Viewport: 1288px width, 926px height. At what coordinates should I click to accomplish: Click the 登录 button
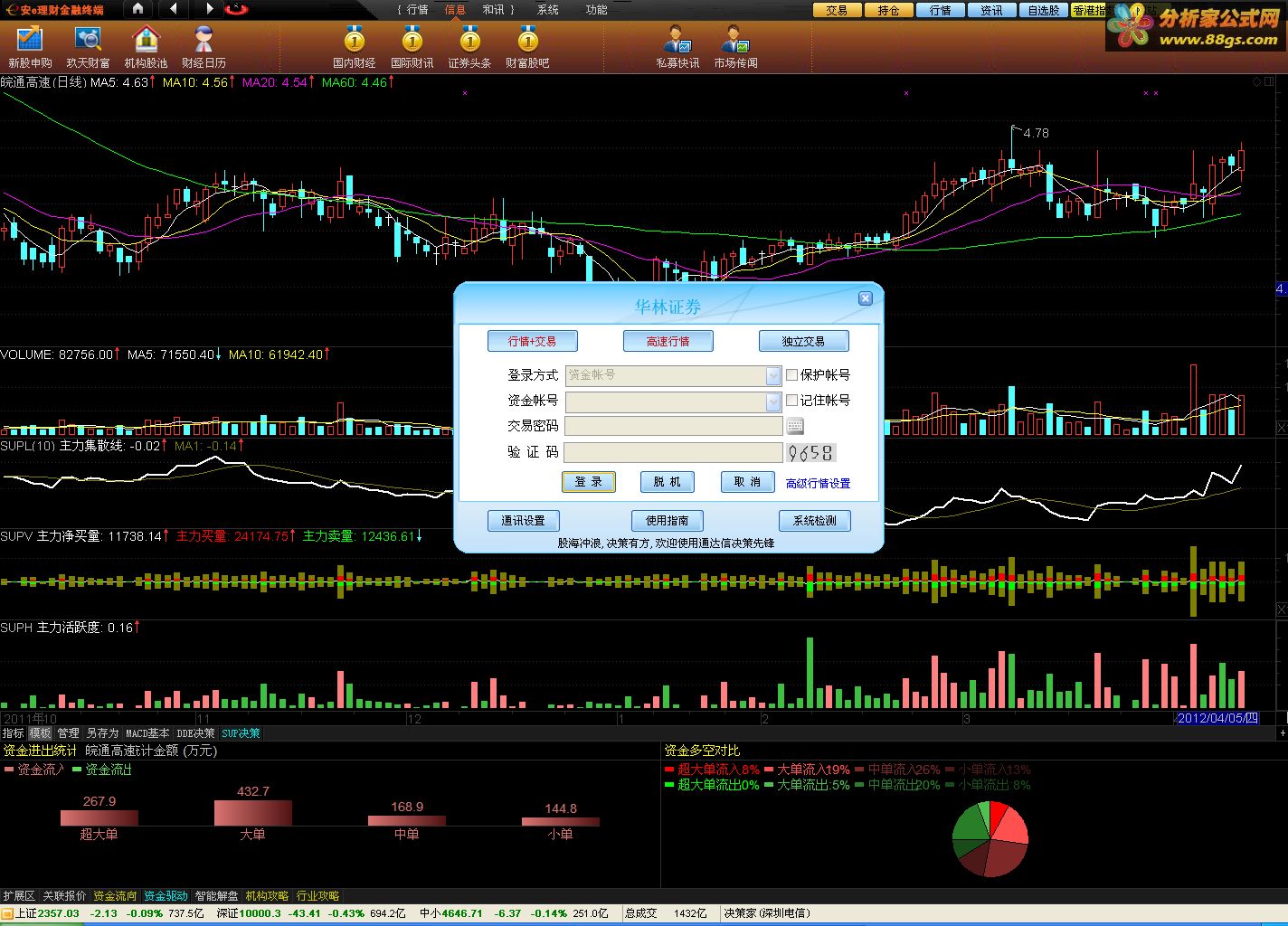[x=589, y=482]
